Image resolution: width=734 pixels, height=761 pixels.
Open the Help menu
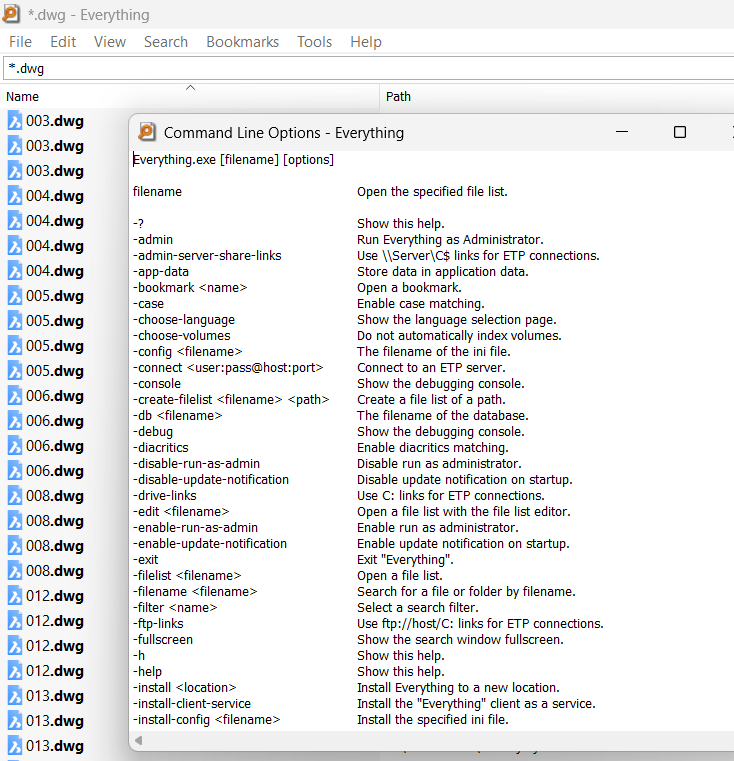coord(366,42)
